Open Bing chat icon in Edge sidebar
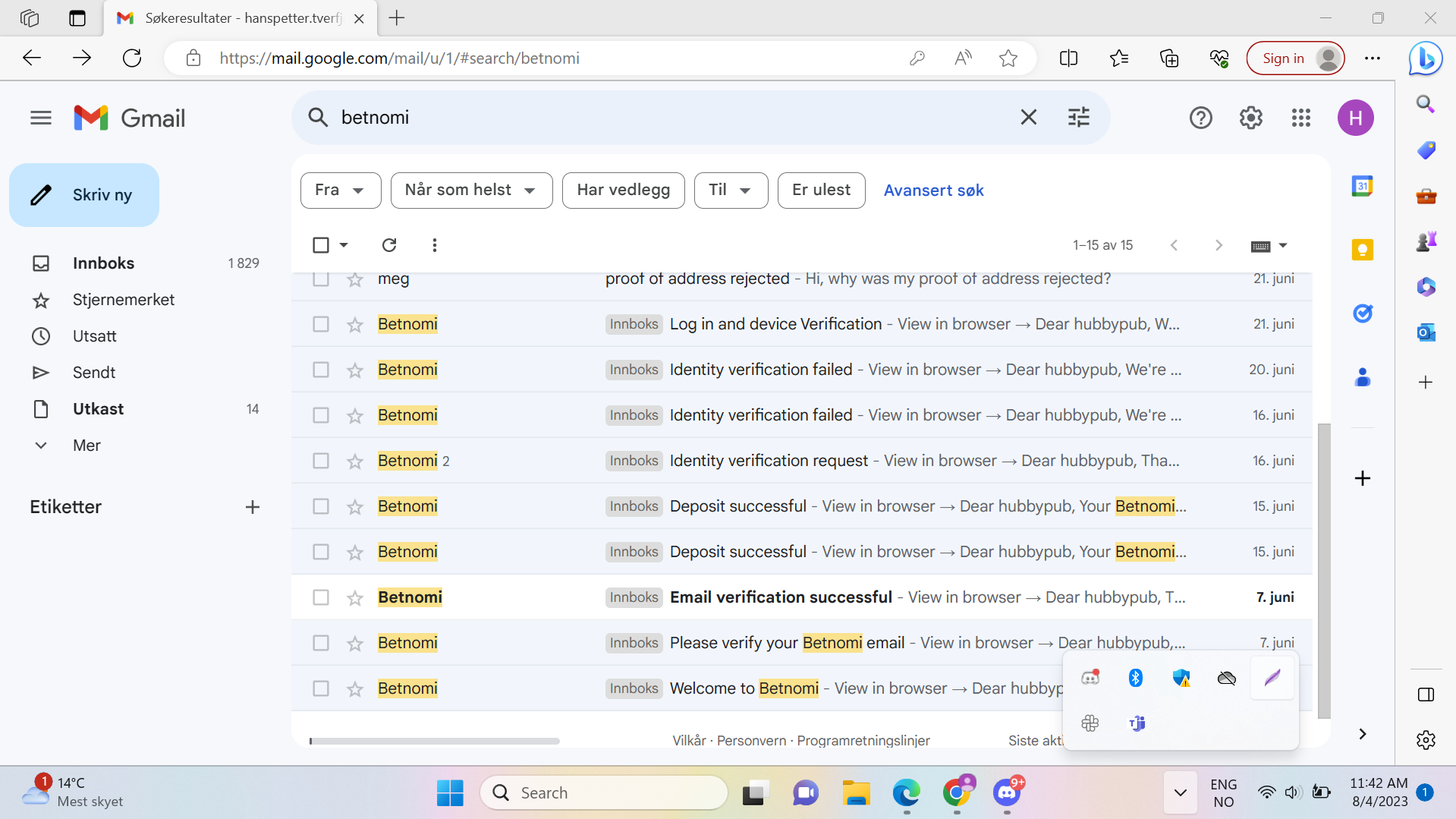The width and height of the screenshot is (1456, 819). 1426,58
